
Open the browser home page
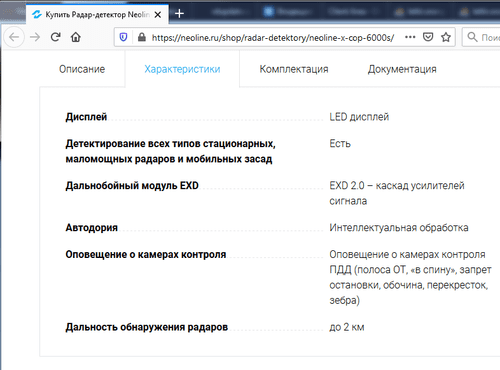point(76,37)
